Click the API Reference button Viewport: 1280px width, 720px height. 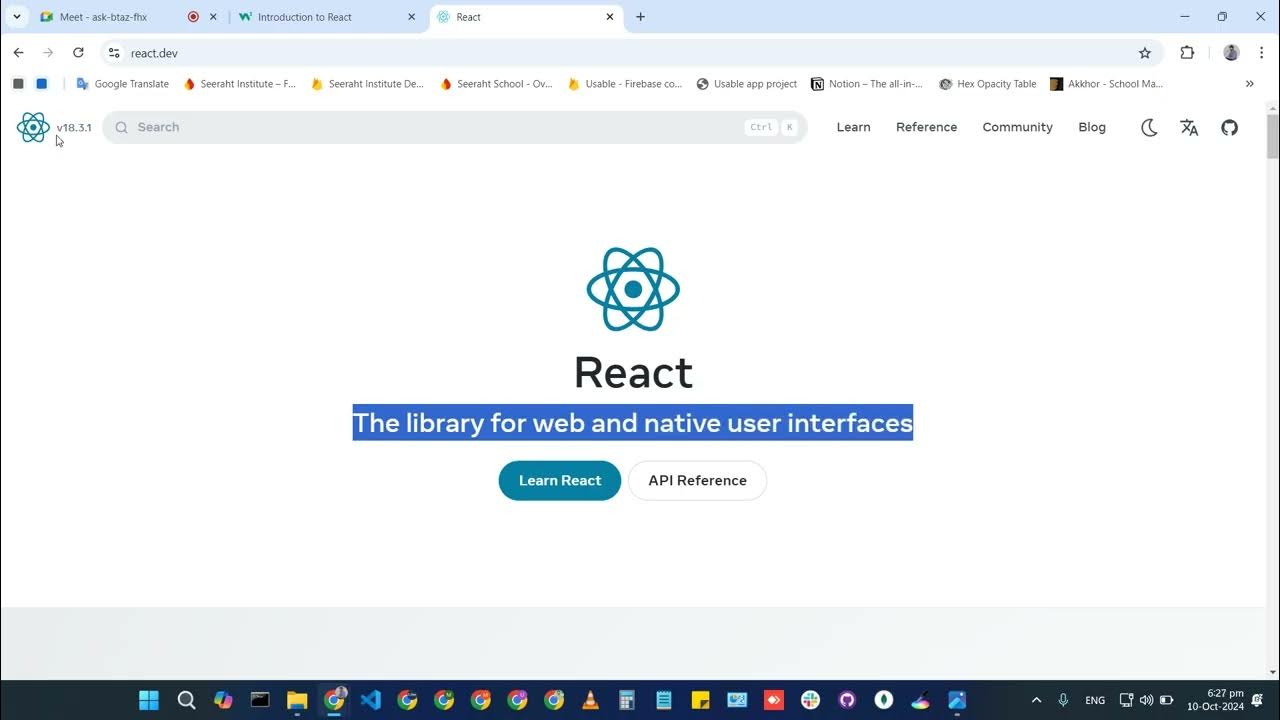coord(697,481)
